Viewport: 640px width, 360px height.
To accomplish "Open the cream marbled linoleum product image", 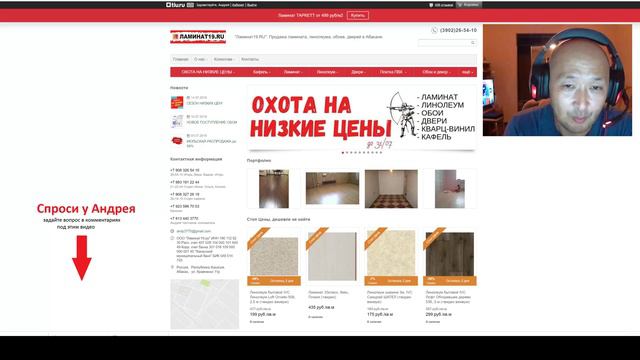I will click(x=391, y=253).
